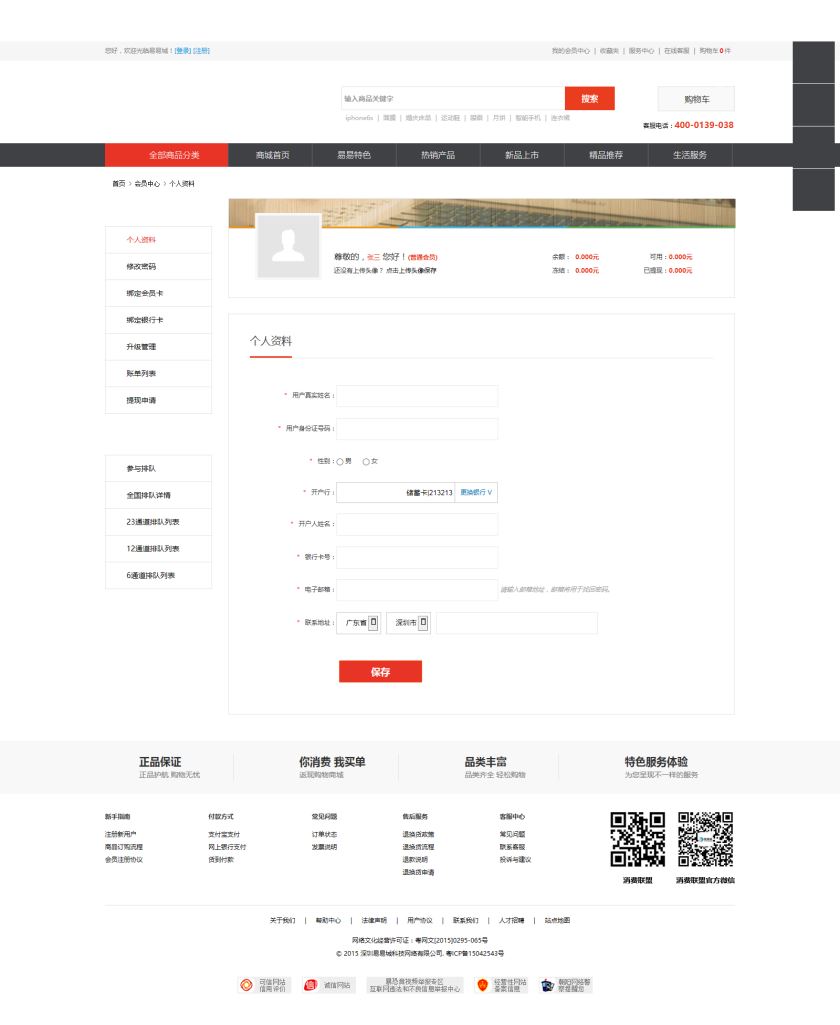
Task: Open 退换货政策 footer link
Action: point(418,835)
